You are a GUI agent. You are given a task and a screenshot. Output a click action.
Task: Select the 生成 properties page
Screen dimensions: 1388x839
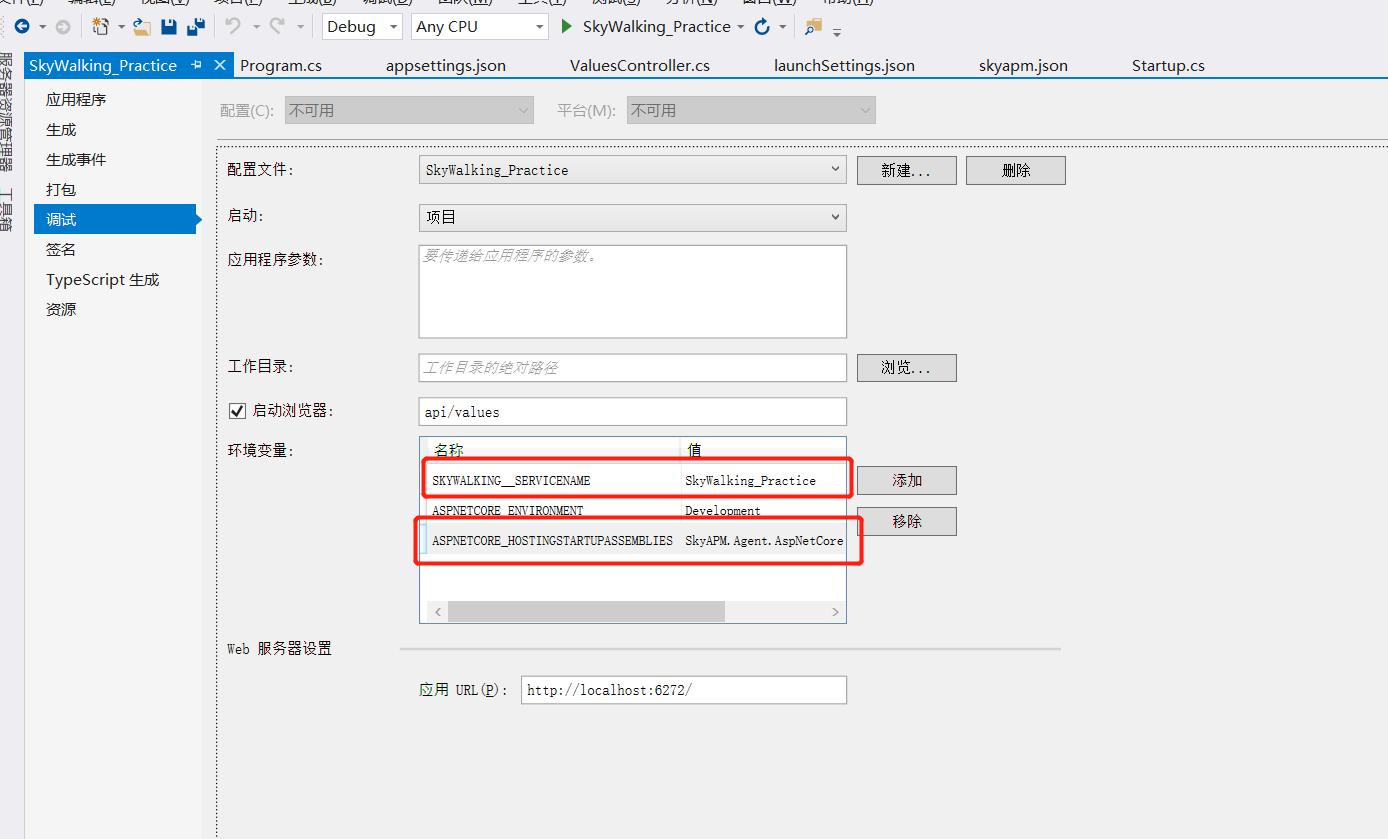click(116, 130)
